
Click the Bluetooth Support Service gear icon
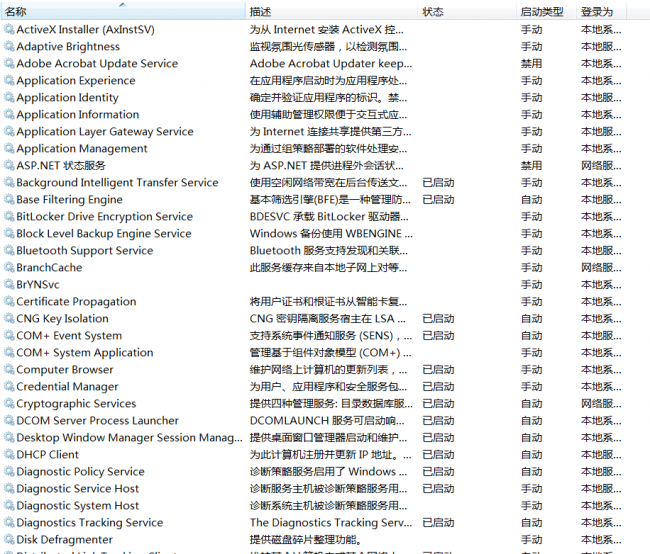point(9,250)
